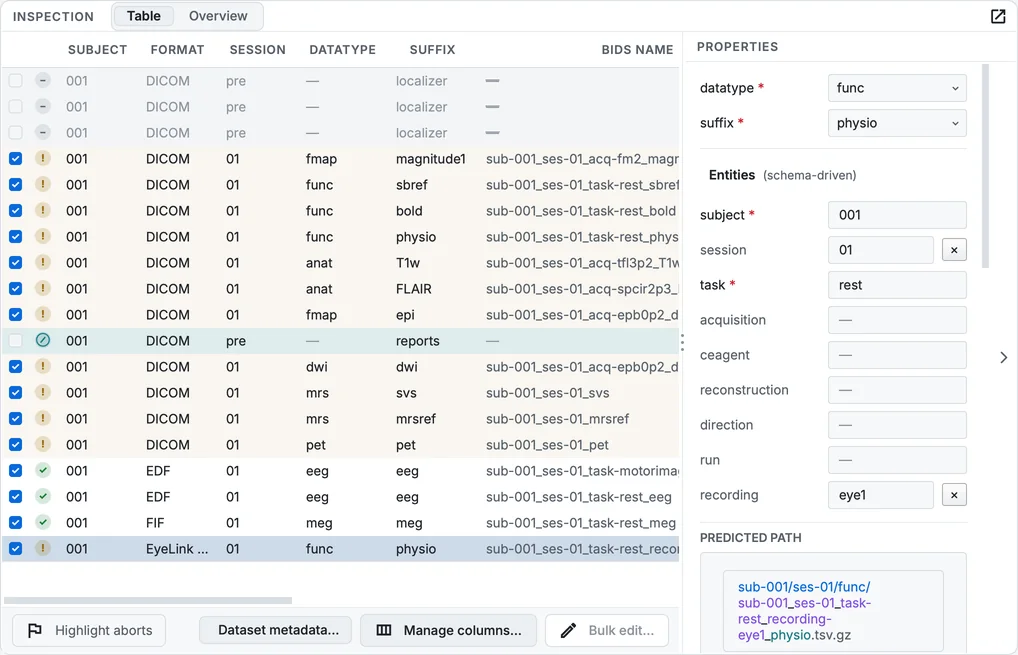Switch to the Overview tab

tap(218, 16)
